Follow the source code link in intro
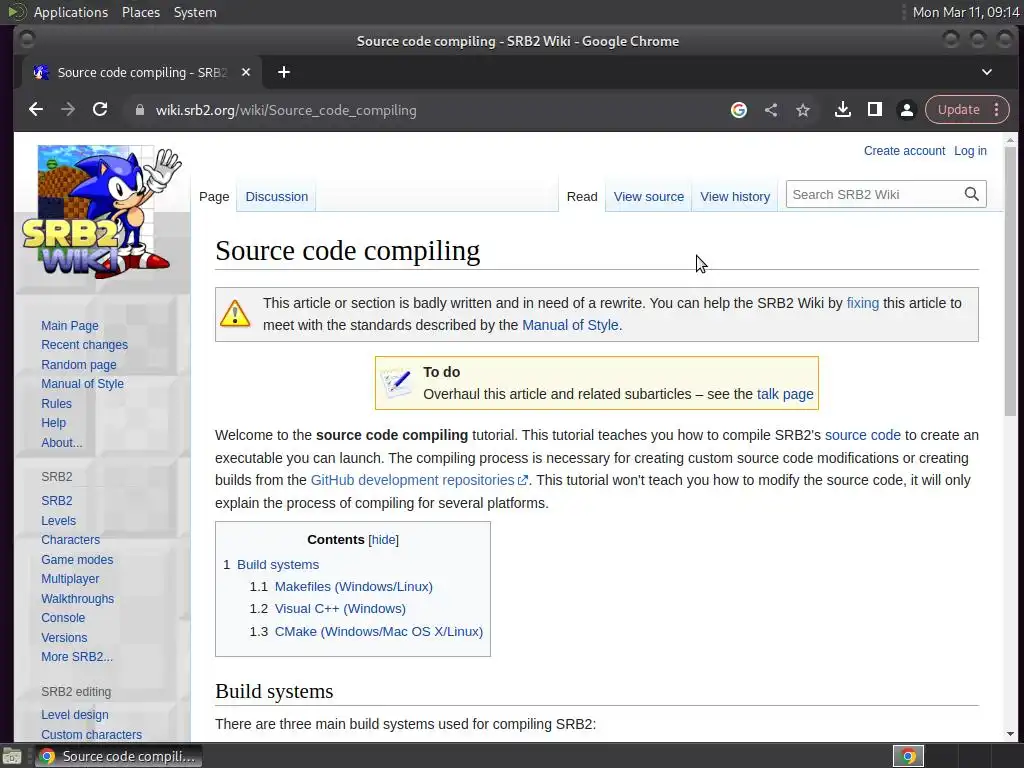Screen dimensions: 1024x768 click(862, 436)
